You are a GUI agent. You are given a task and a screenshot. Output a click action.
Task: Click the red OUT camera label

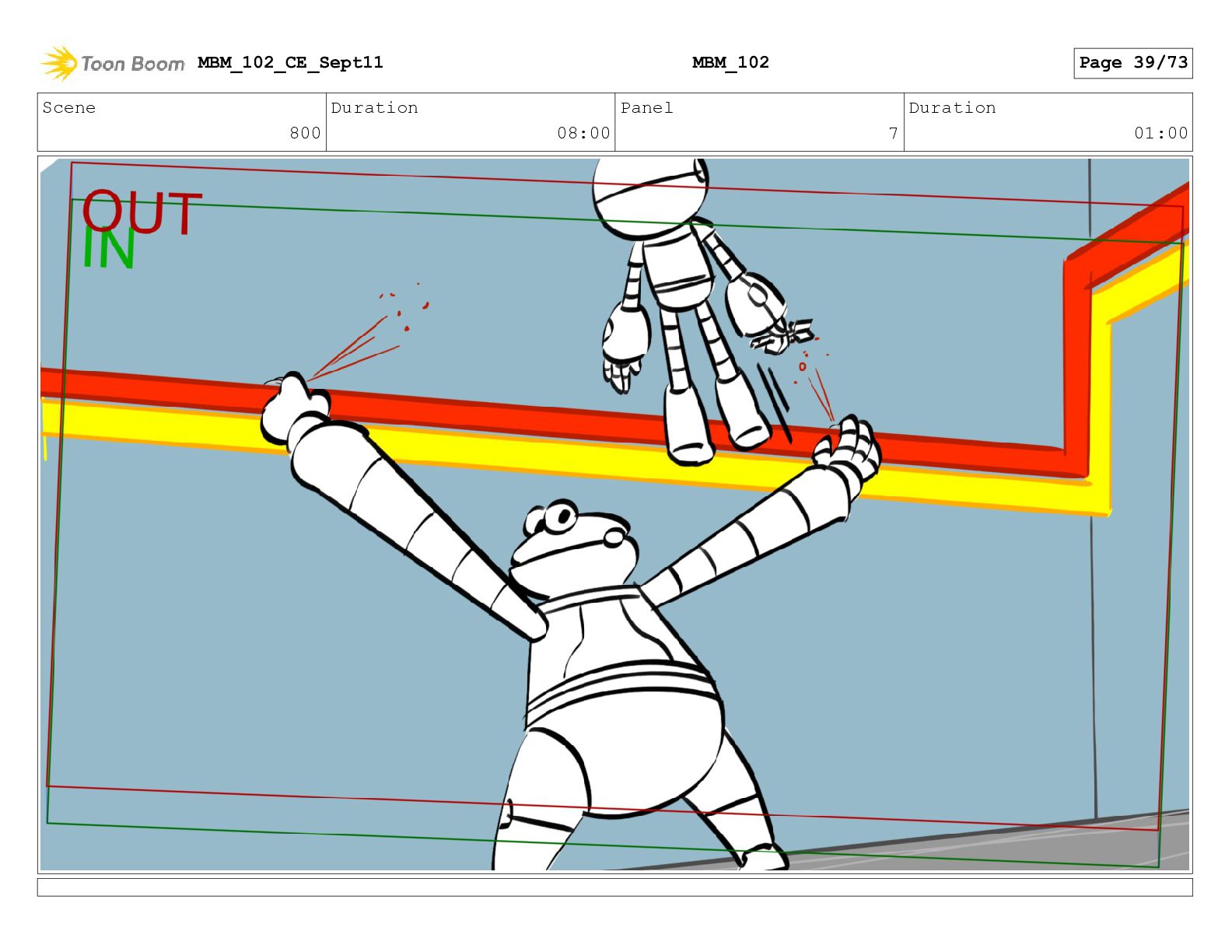coord(142,213)
